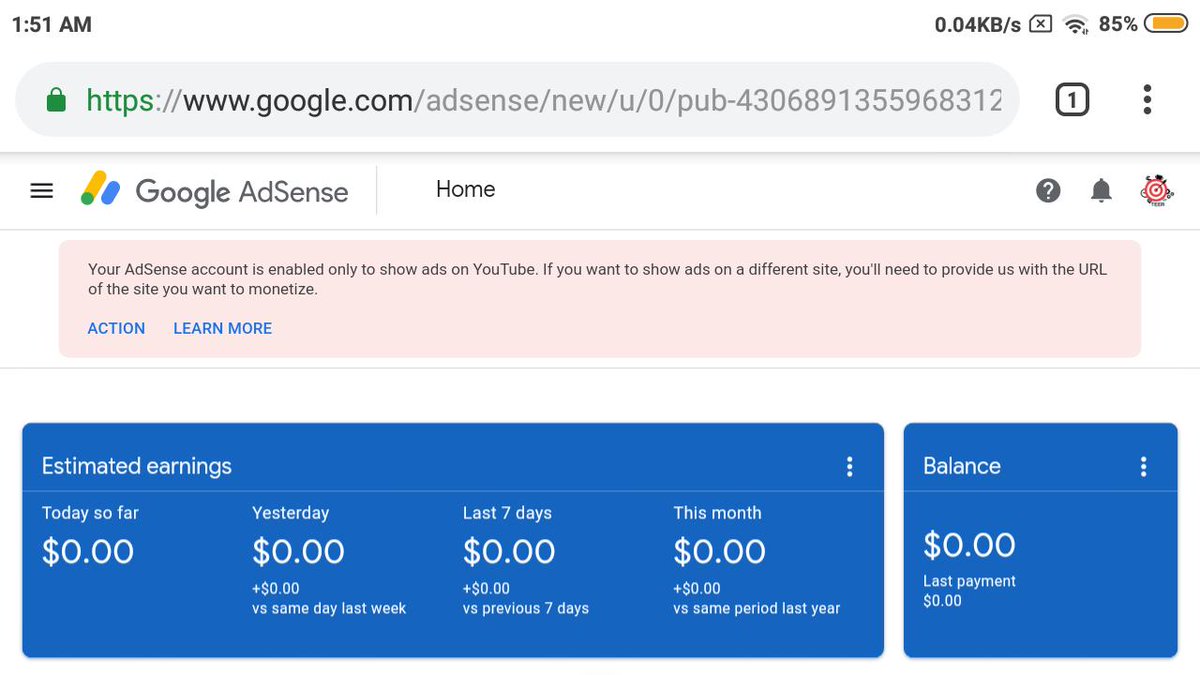Tap 'vs previous 7 days' text
Image resolution: width=1200 pixels, height=675 pixels.
526,608
